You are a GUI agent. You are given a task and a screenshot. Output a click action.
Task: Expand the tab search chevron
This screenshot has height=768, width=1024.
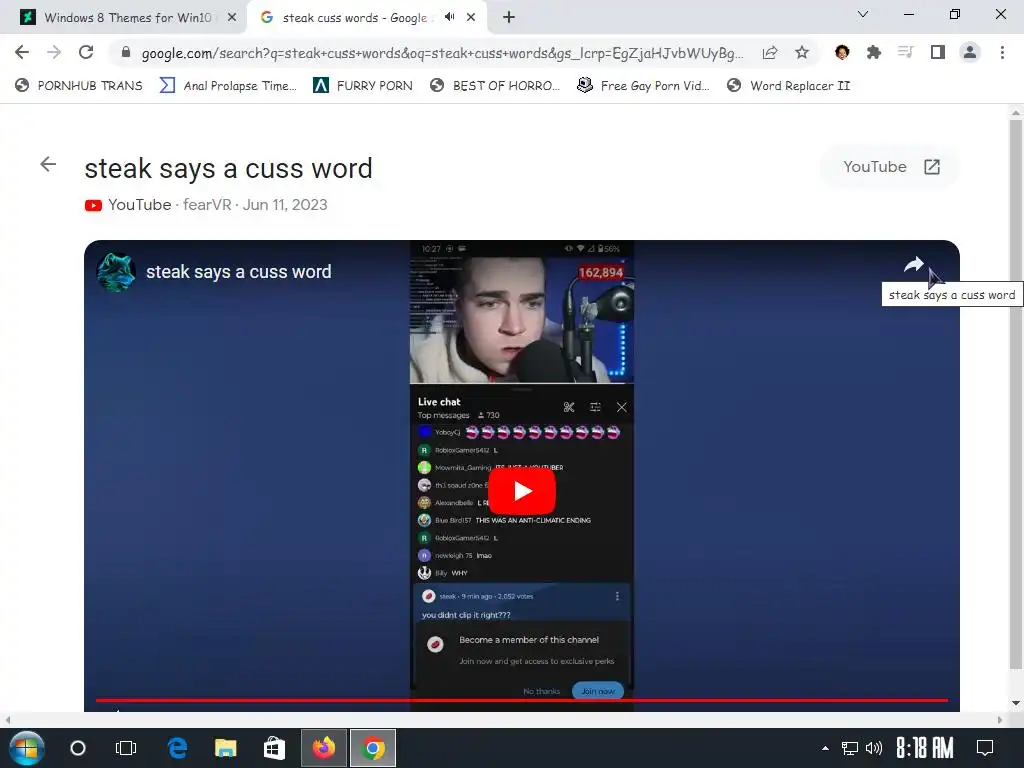point(863,14)
